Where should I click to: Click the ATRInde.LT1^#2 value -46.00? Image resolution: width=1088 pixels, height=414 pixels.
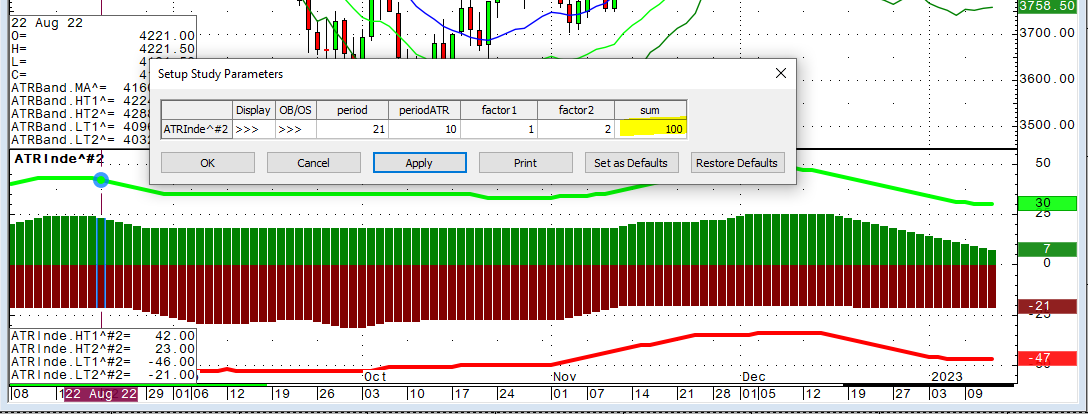click(x=171, y=362)
